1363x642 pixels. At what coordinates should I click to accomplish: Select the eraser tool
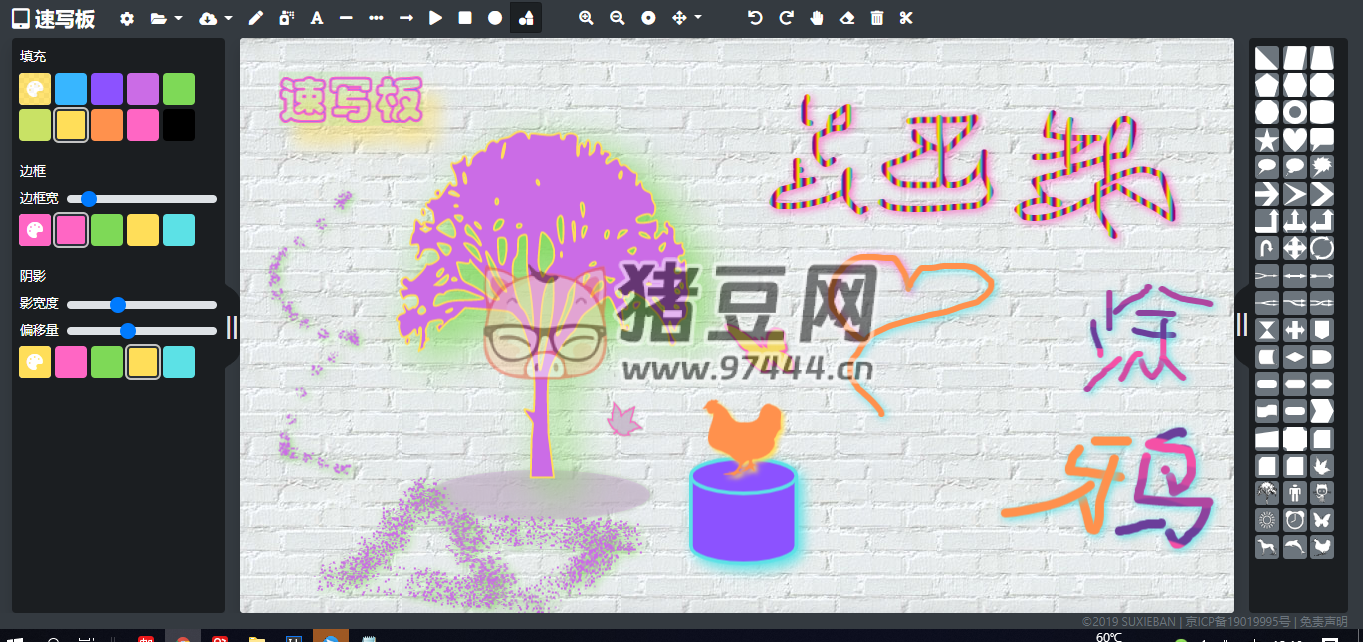[845, 18]
